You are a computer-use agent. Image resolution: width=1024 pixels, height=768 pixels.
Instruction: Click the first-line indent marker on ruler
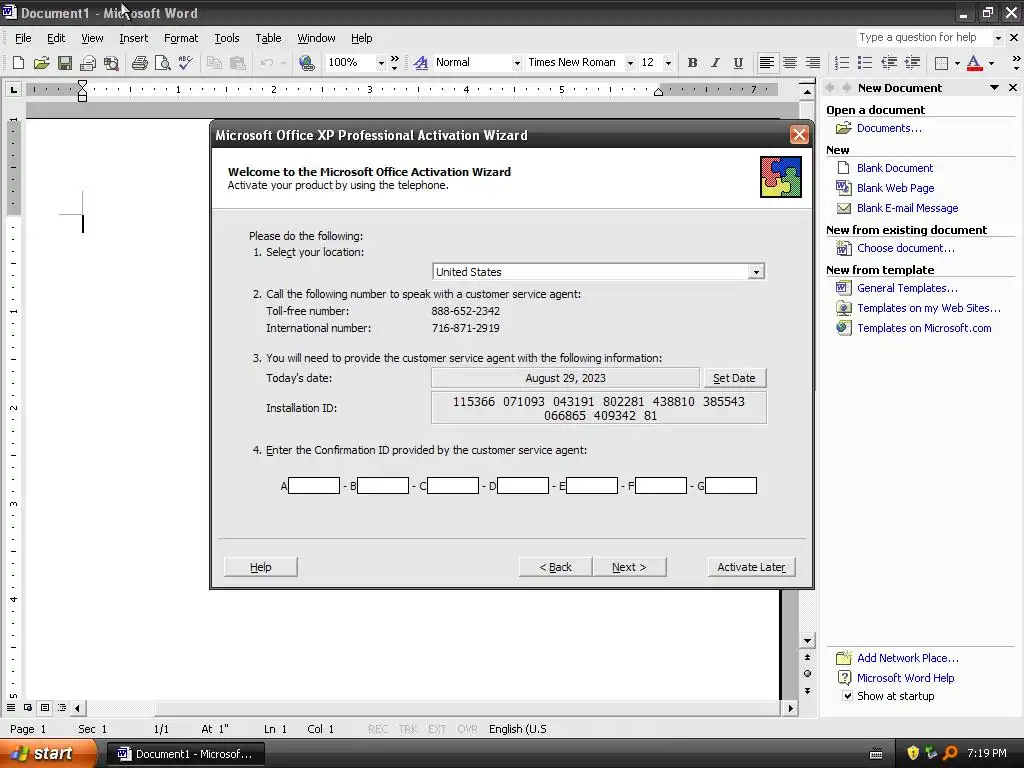(82, 84)
